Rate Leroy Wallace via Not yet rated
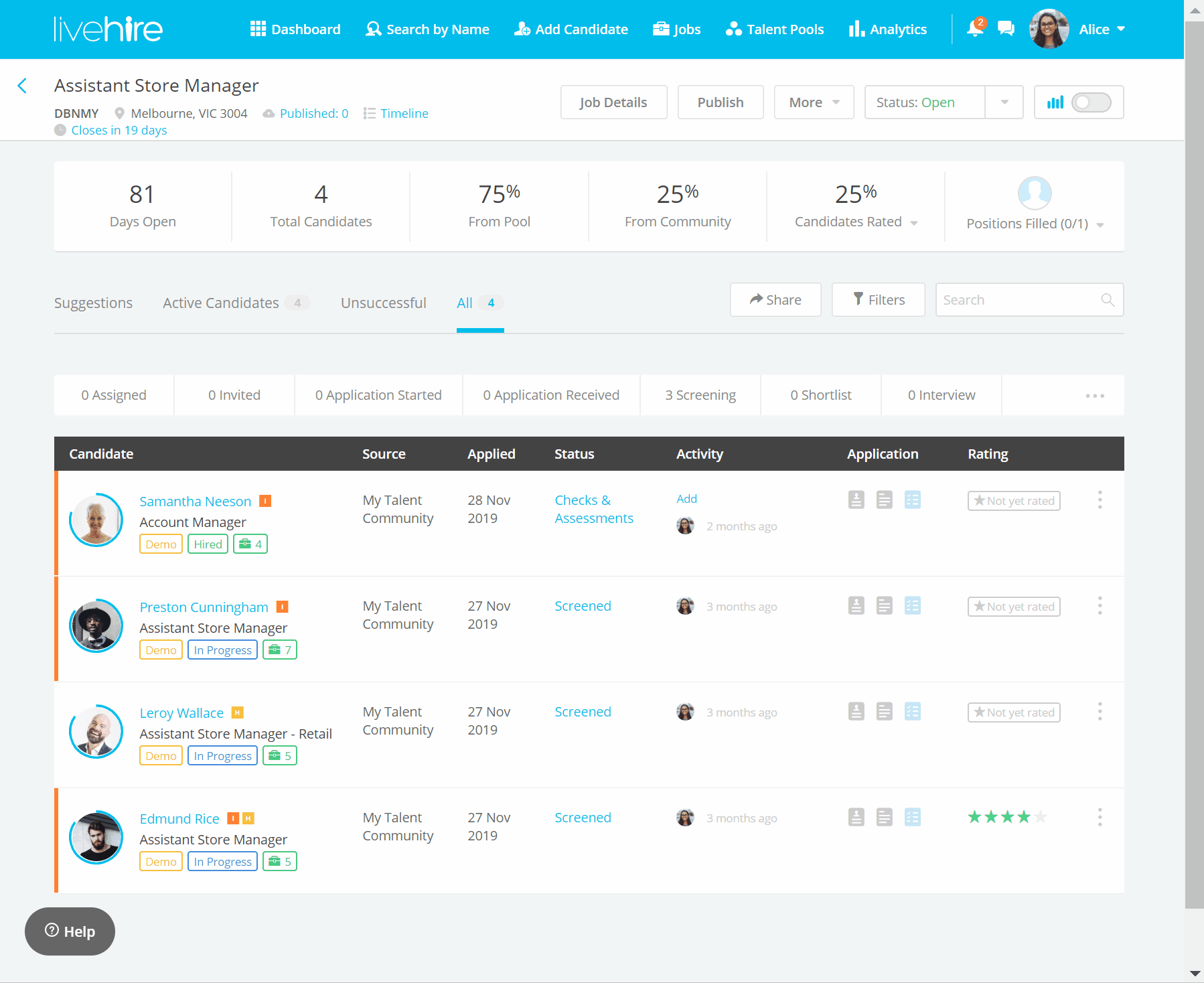This screenshot has width=1204, height=983. click(1014, 712)
